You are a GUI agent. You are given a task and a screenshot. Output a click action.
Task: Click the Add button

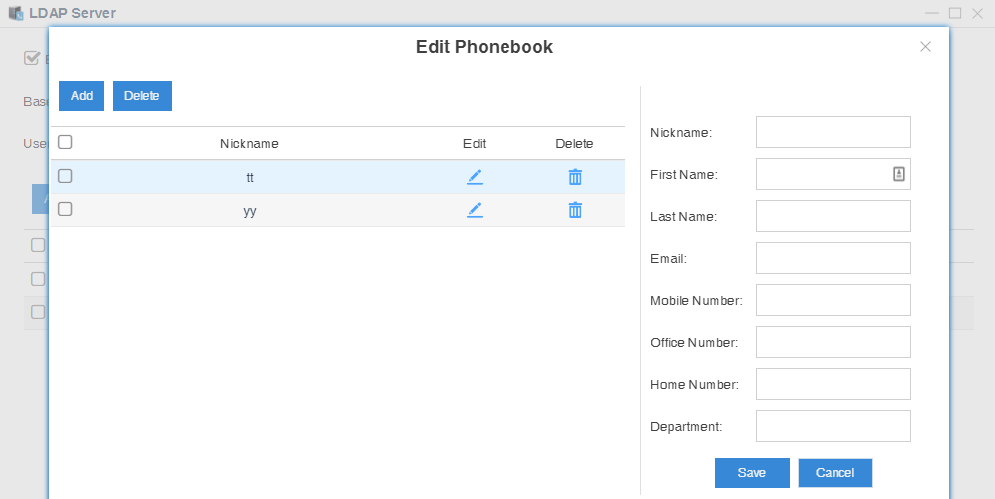tap(82, 96)
